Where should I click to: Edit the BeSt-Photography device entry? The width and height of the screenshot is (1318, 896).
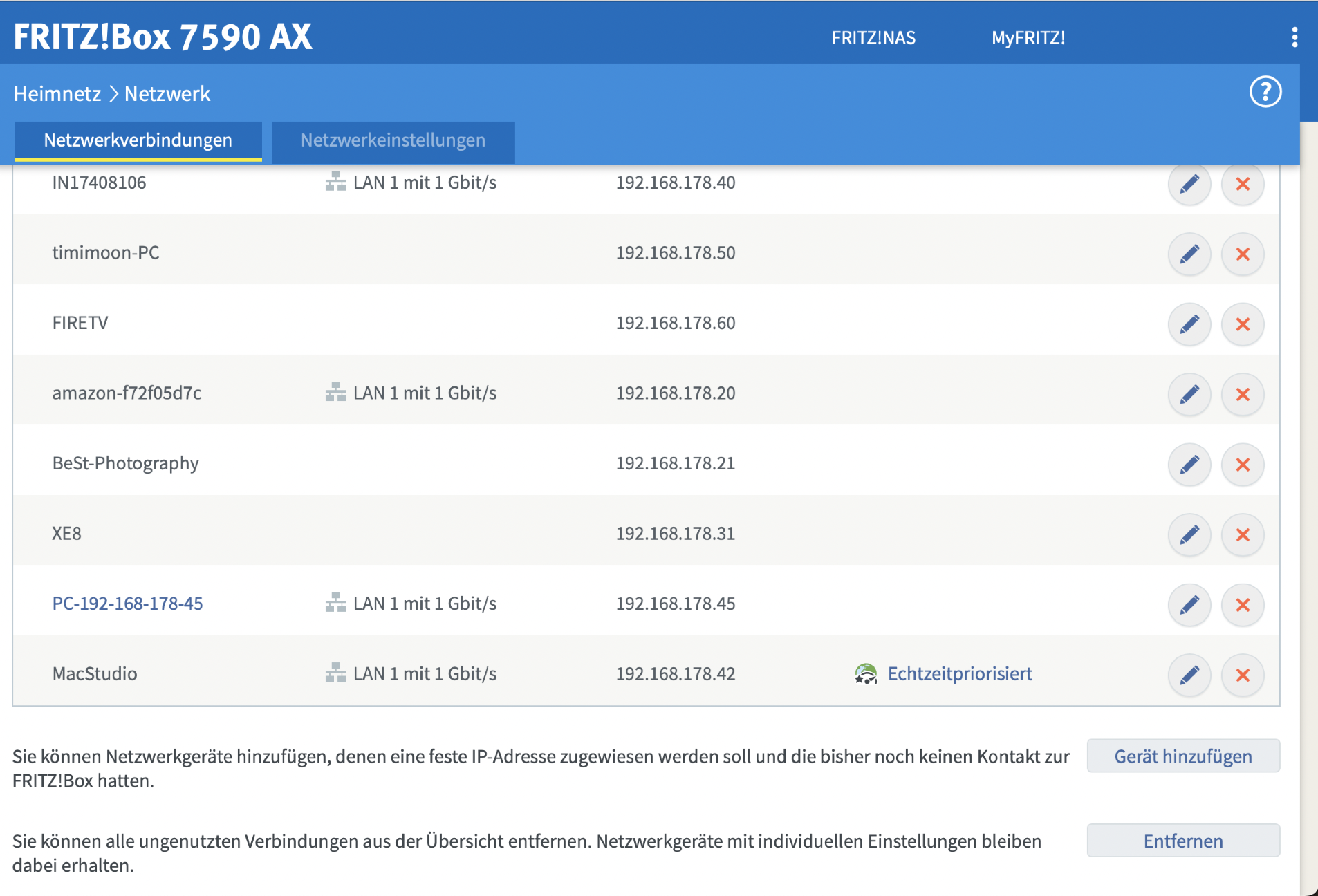(1189, 465)
